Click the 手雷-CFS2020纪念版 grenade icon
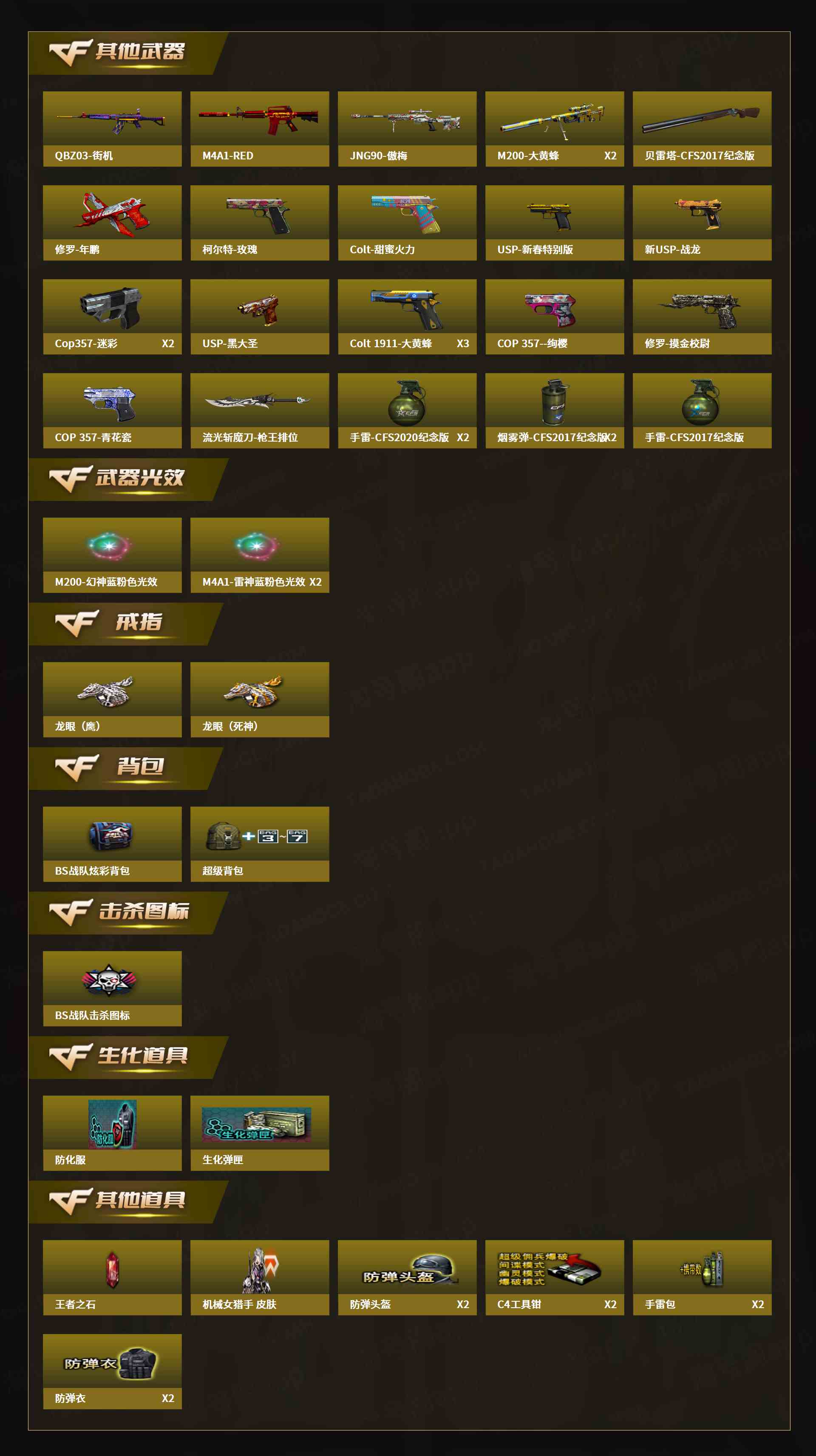Image resolution: width=816 pixels, height=1456 pixels. (407, 402)
